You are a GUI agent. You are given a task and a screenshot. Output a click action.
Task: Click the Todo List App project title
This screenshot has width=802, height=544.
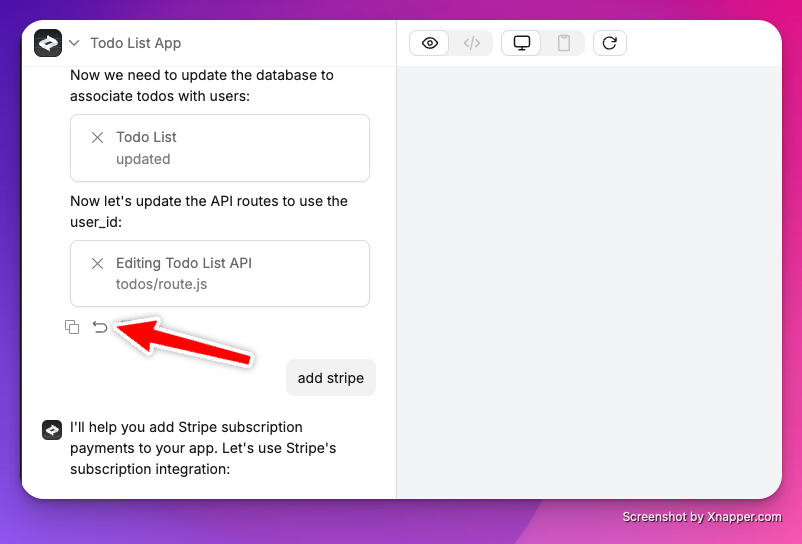(x=136, y=43)
